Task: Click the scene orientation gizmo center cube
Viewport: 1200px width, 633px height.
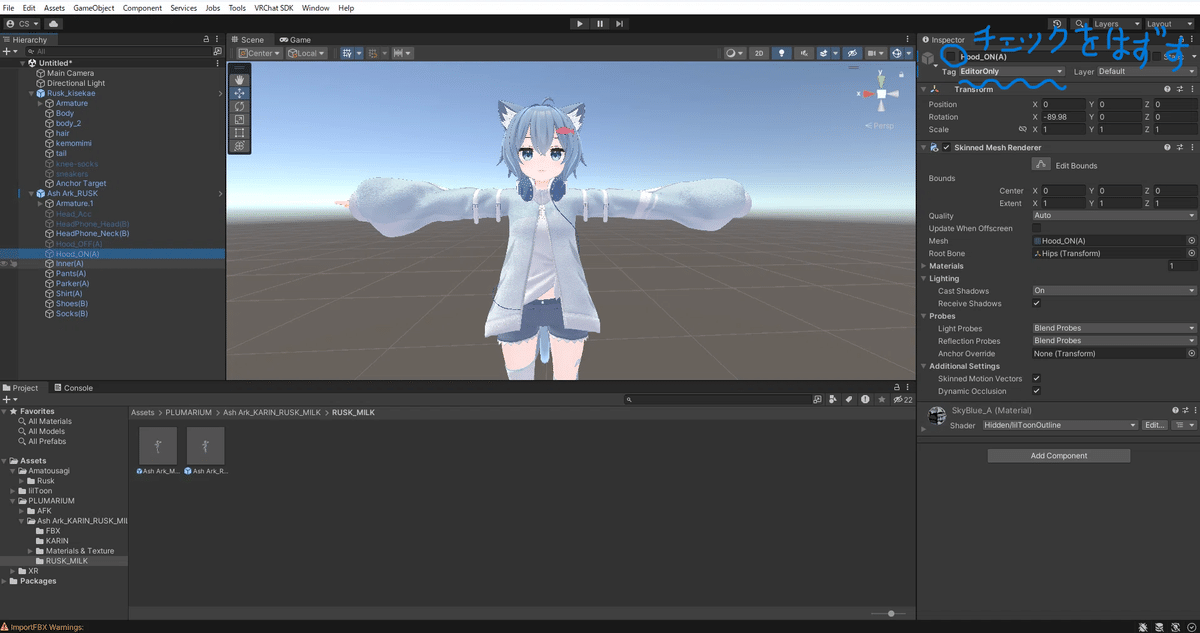Action: tap(881, 94)
